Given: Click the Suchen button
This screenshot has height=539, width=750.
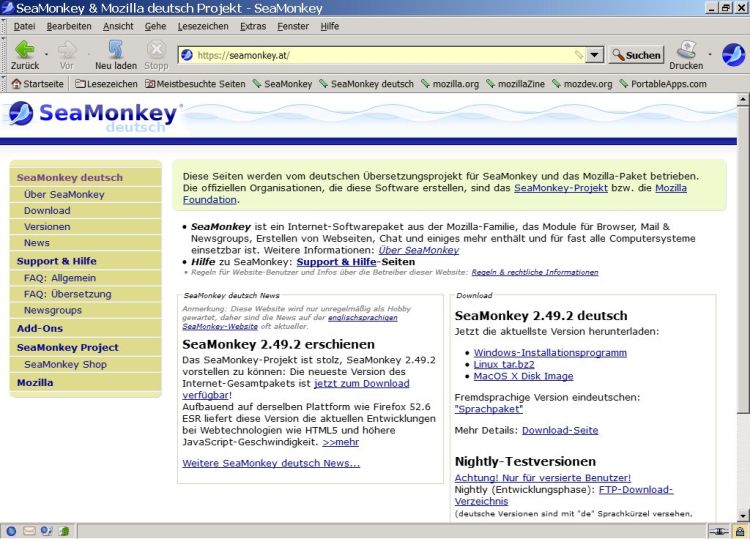Looking at the screenshot, I should click(x=637, y=55).
